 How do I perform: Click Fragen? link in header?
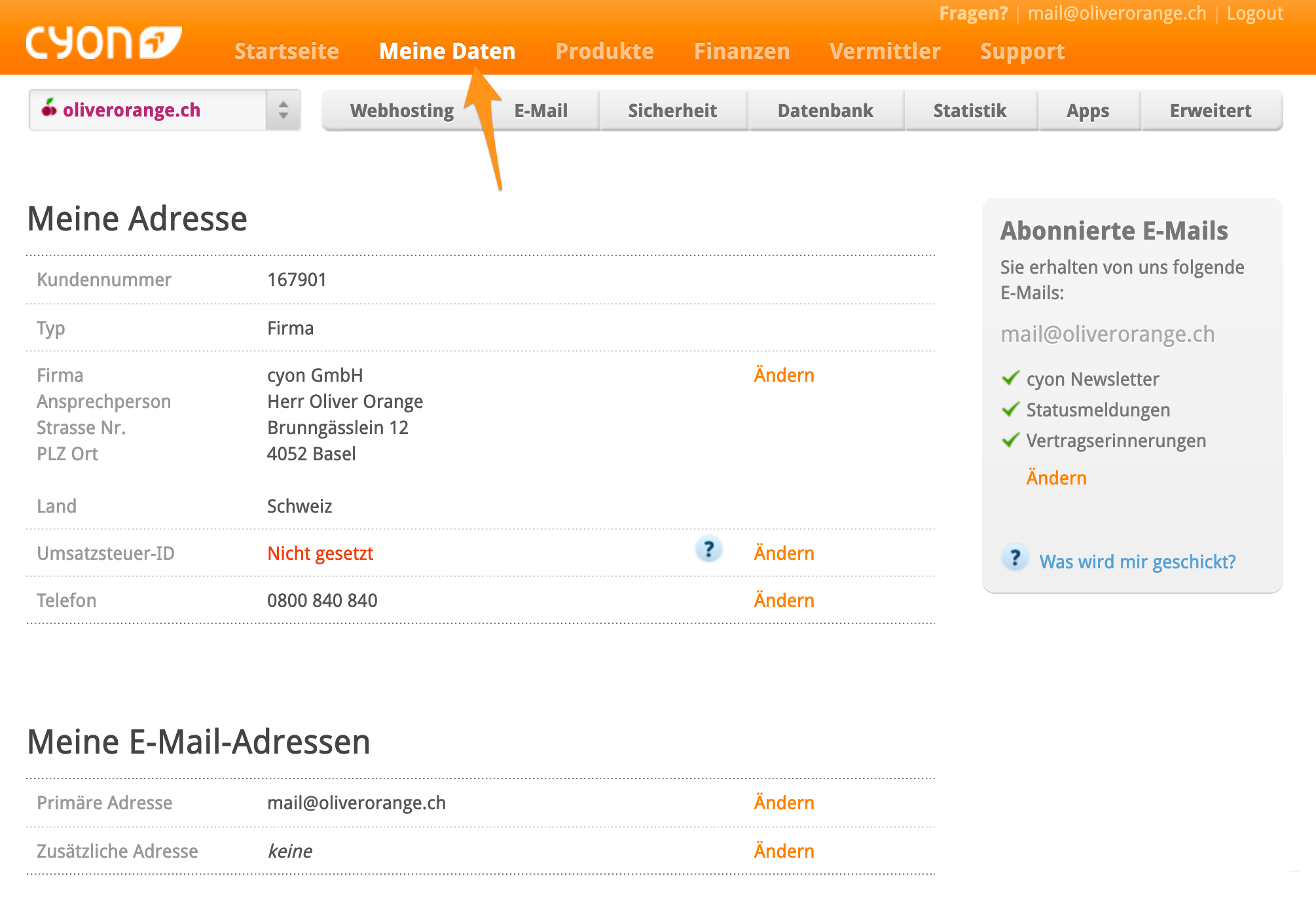974,13
